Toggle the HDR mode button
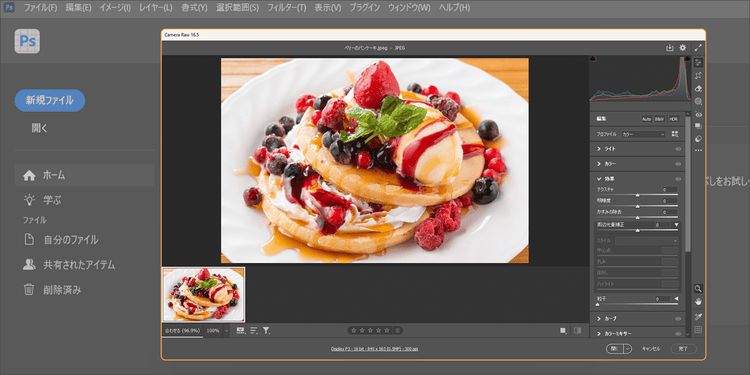The height and width of the screenshot is (375, 750). pos(673,119)
